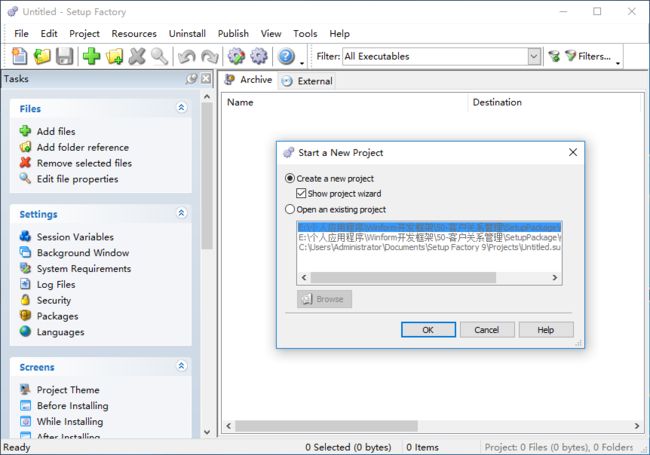Open toolbar options arrow after Filters
The width and height of the screenshot is (650, 455).
(x=618, y=63)
